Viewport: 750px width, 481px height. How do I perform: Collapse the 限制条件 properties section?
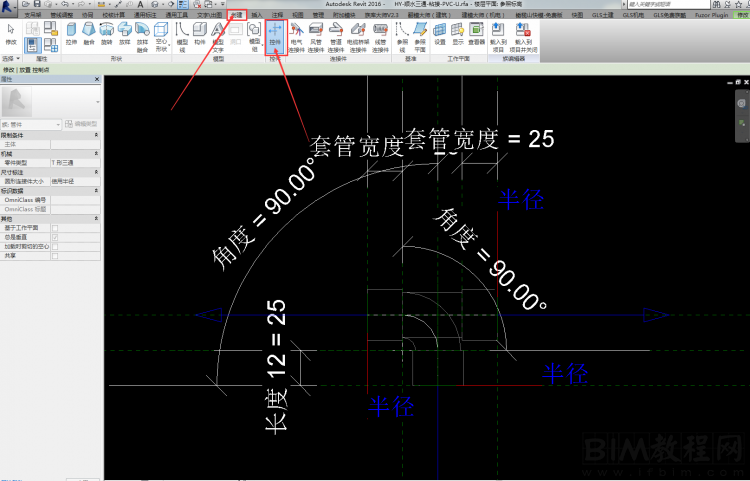(x=96, y=135)
